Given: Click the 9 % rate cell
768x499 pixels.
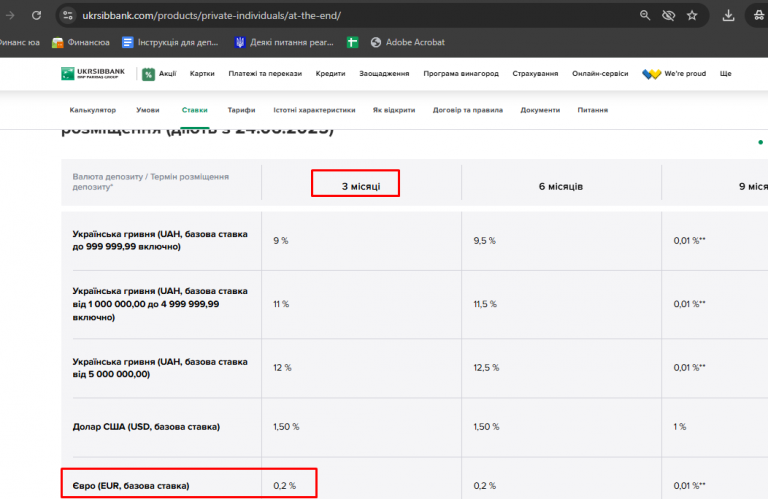Looking at the screenshot, I should click(281, 241).
